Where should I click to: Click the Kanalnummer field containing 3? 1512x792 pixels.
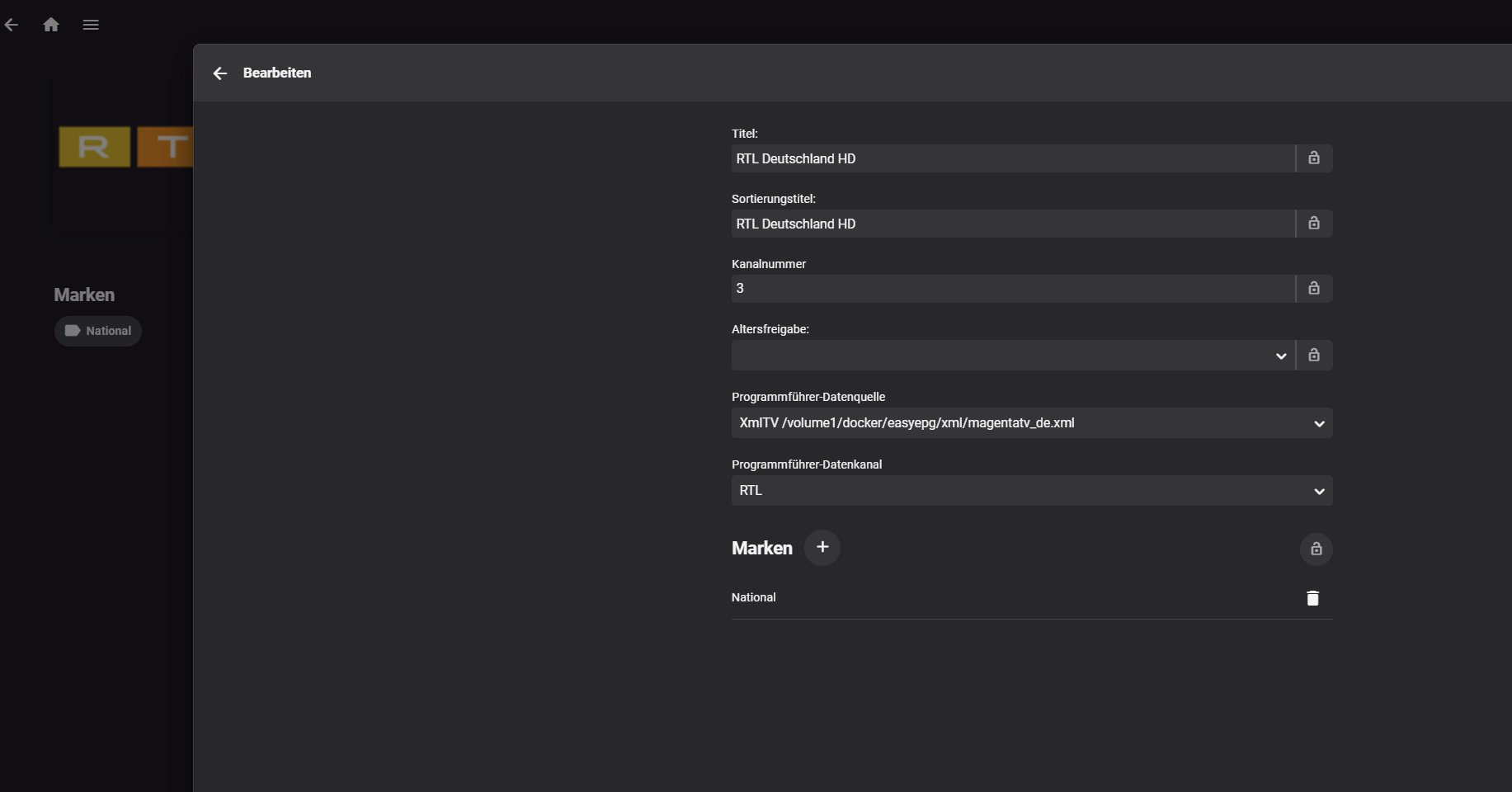(x=1013, y=289)
